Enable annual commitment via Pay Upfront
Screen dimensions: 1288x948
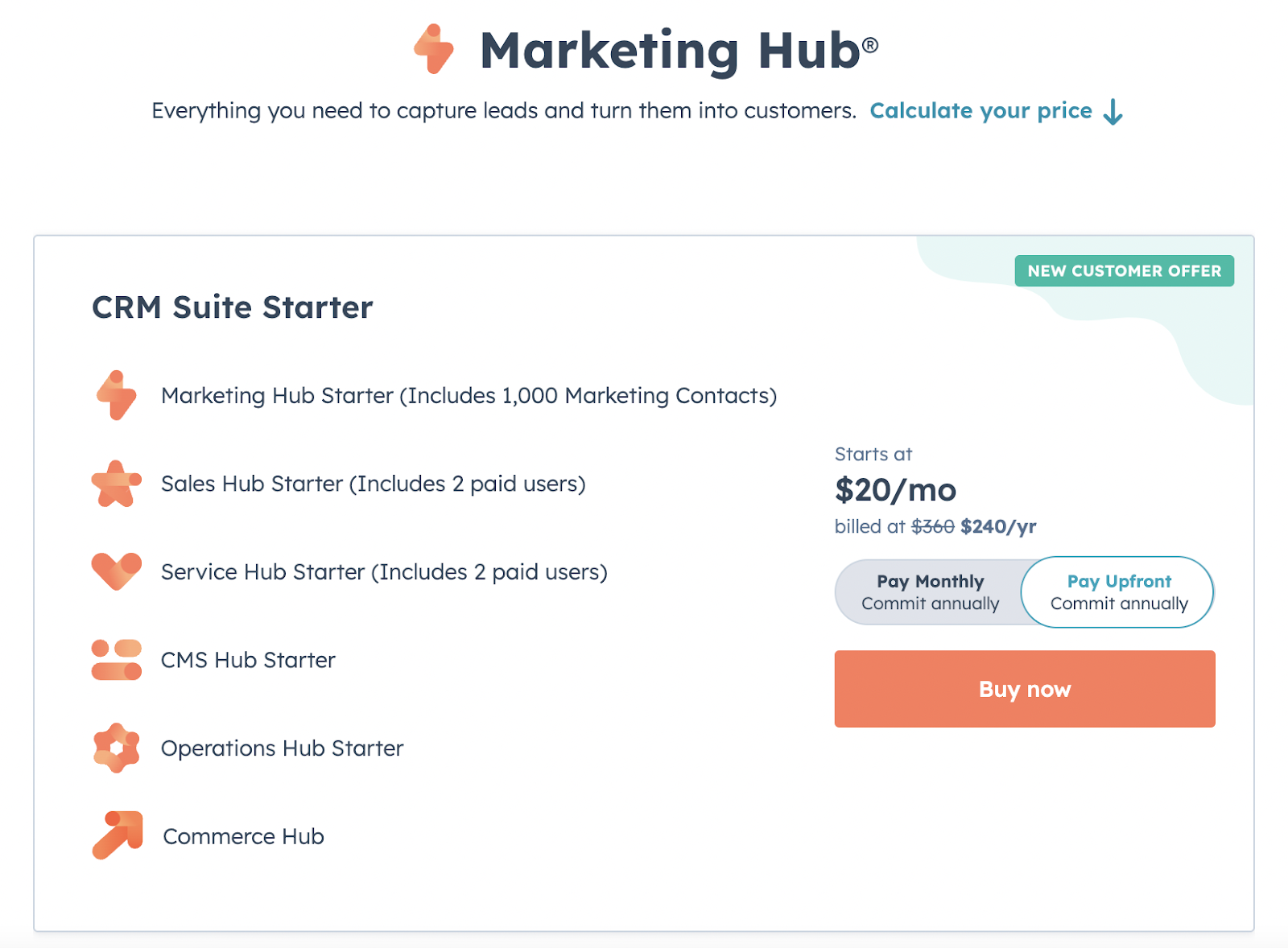(1117, 591)
